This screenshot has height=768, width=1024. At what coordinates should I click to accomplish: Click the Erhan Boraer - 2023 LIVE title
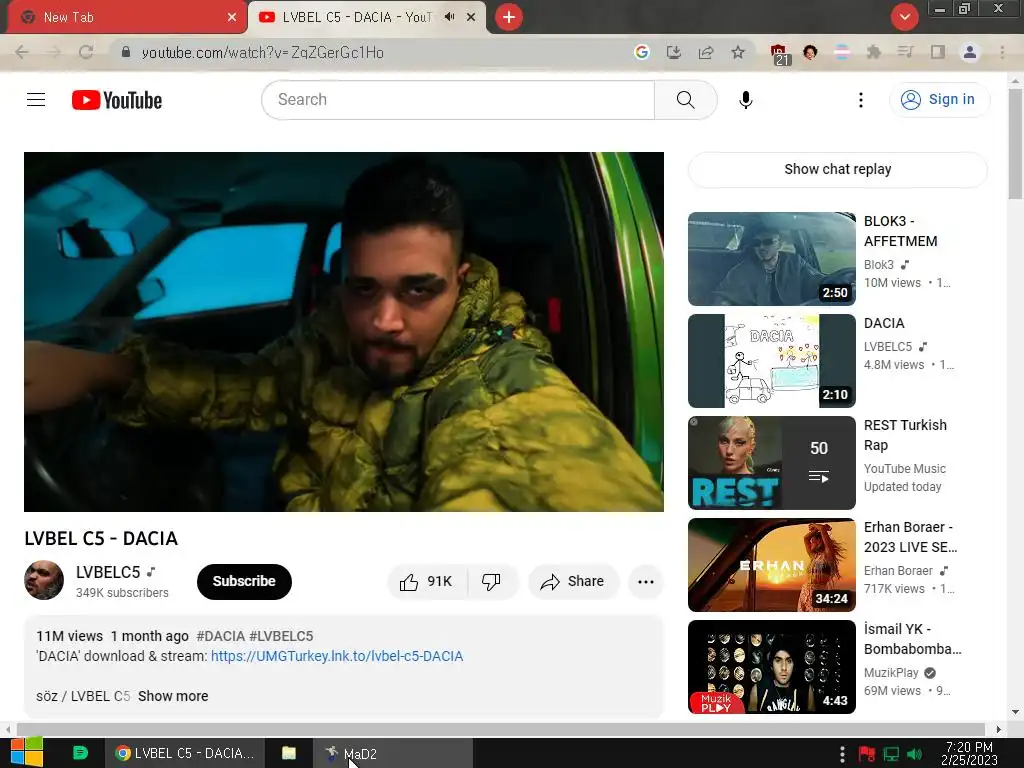[x=910, y=537]
